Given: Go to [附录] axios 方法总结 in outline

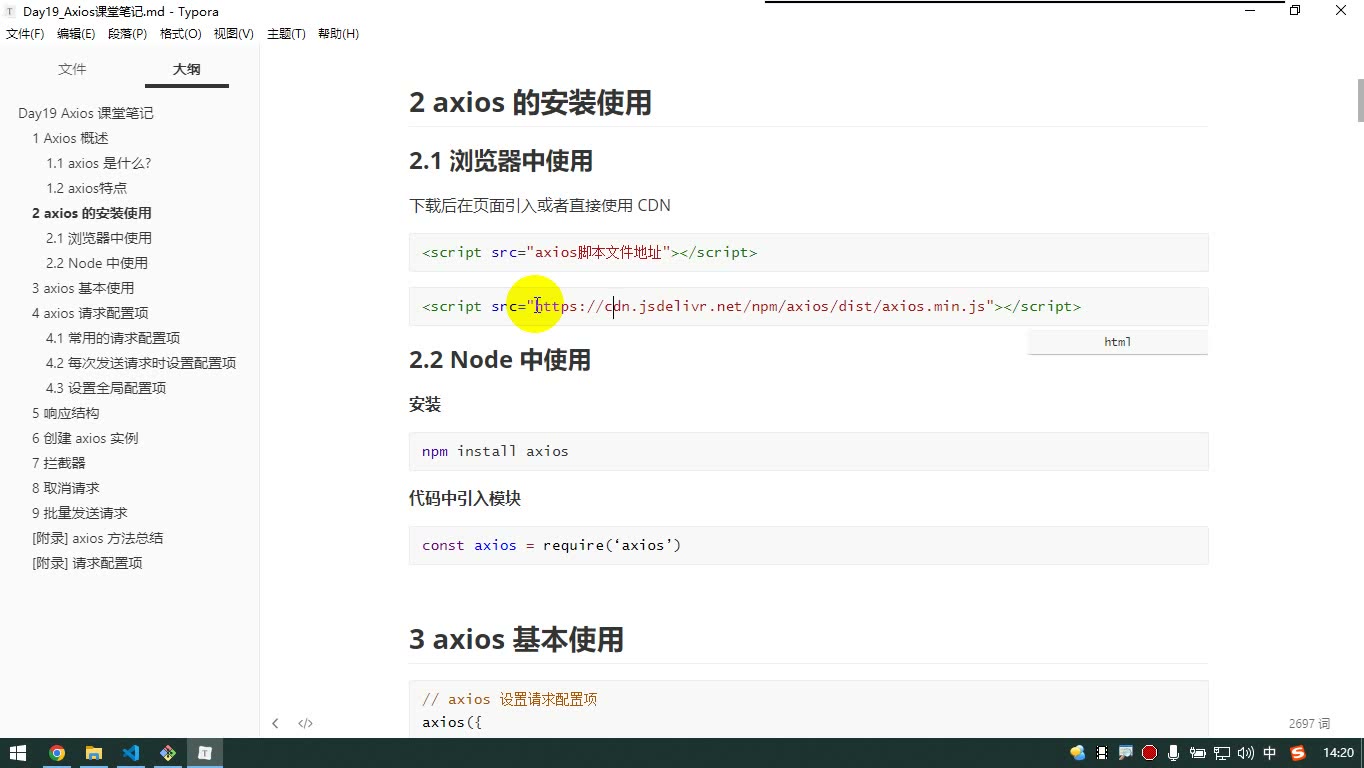Looking at the screenshot, I should [x=98, y=538].
